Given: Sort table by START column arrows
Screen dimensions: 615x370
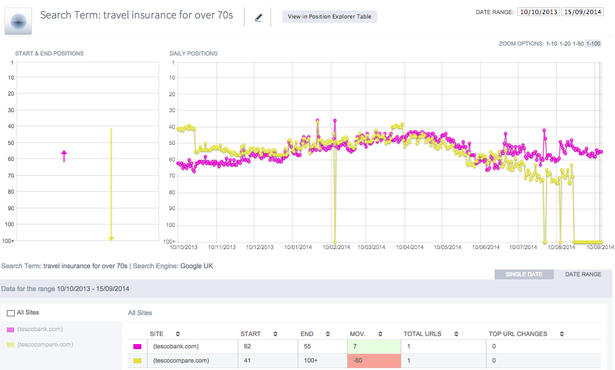Looking at the screenshot, I should pyautogui.click(x=275, y=334).
